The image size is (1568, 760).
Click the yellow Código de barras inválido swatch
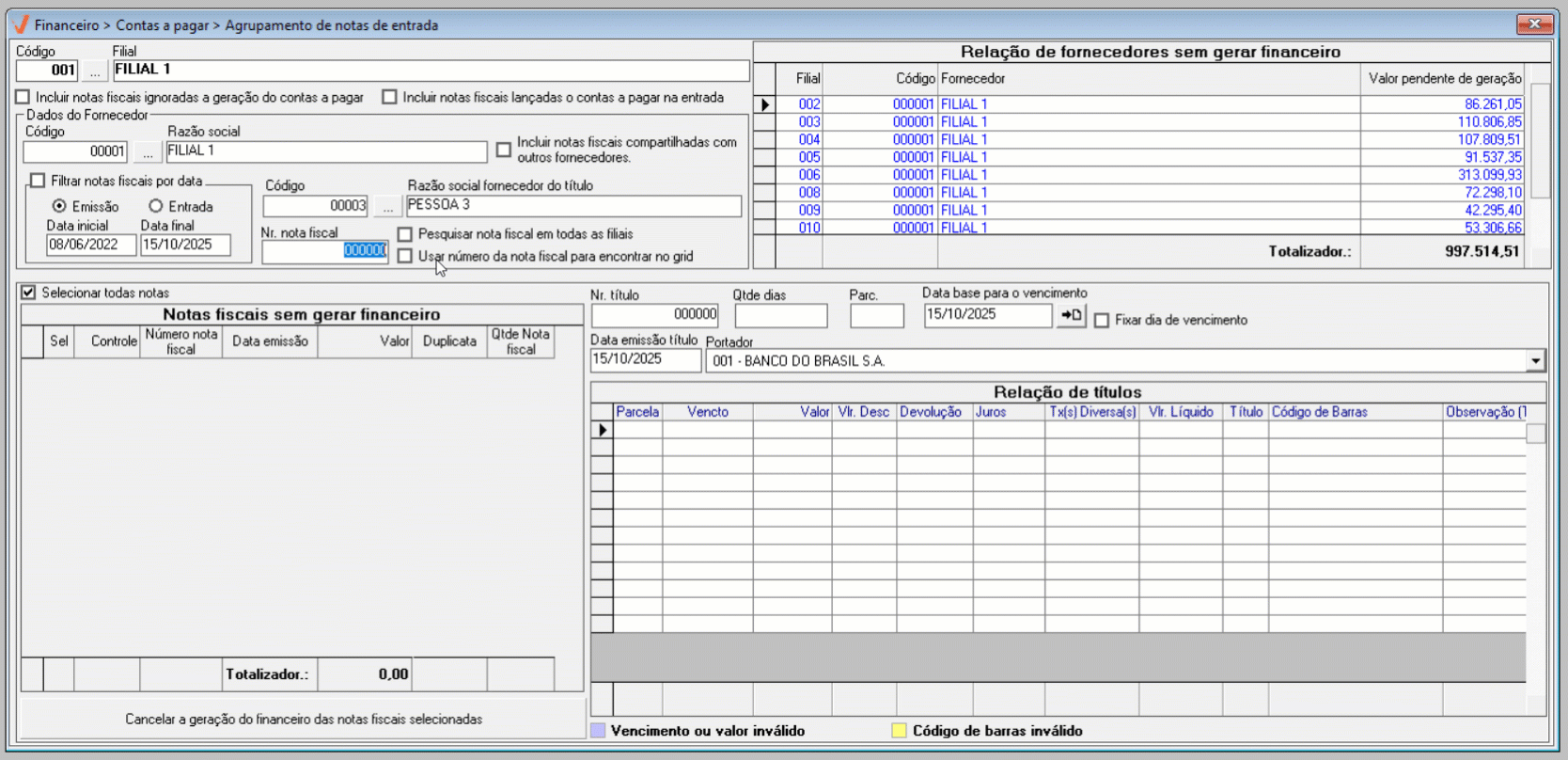pyautogui.click(x=899, y=731)
